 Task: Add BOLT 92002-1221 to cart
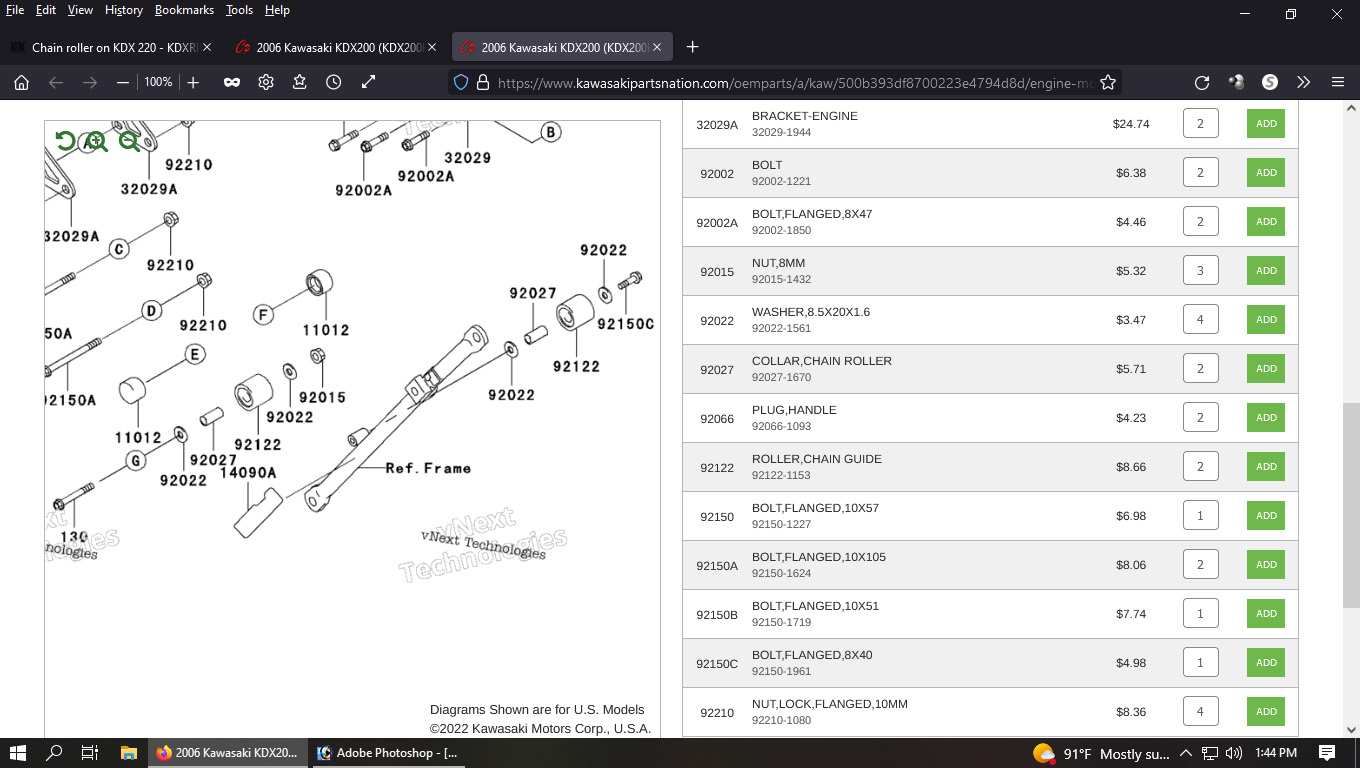pos(1266,173)
